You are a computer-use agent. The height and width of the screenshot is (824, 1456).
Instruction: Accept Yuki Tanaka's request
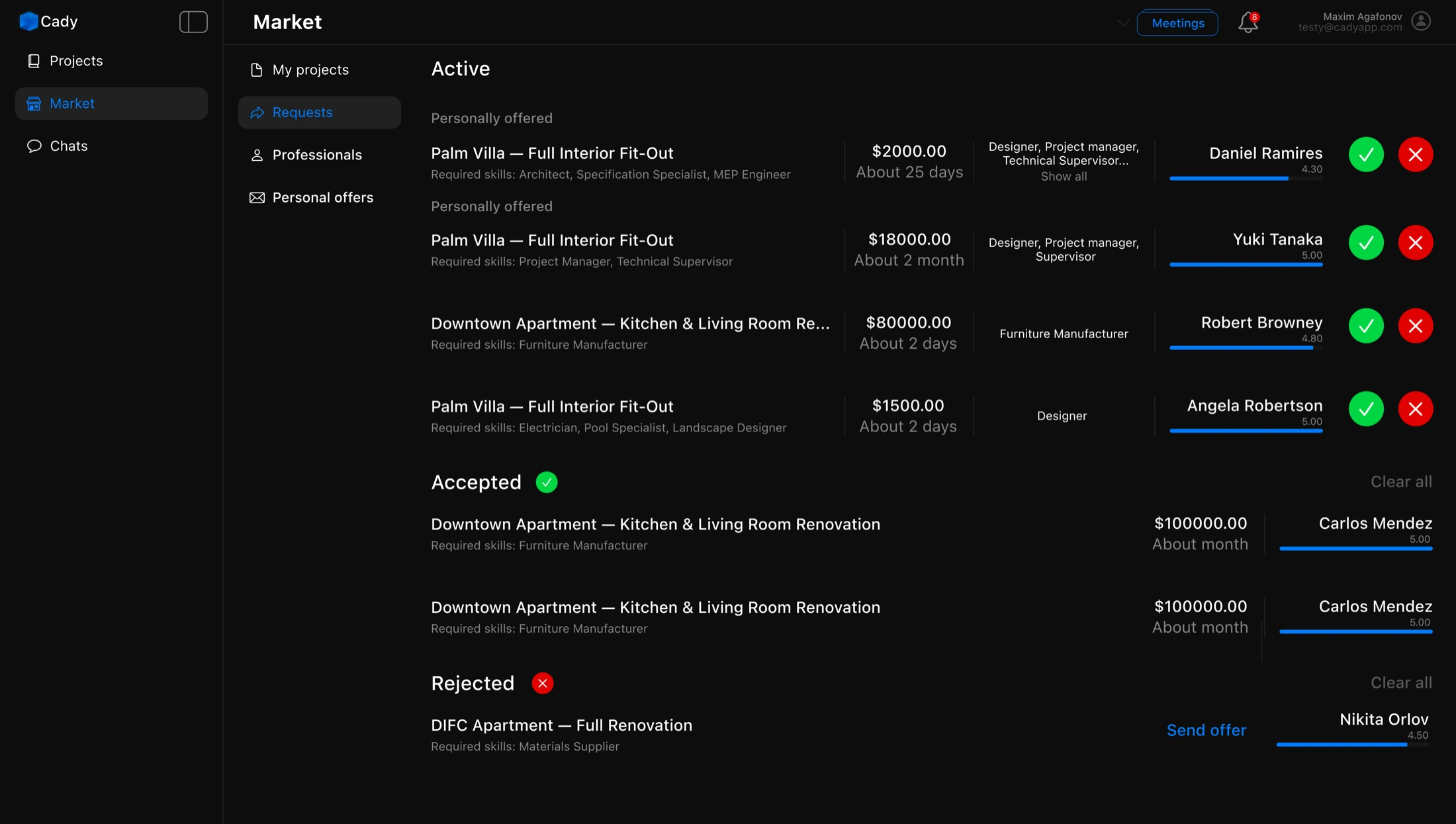point(1366,242)
